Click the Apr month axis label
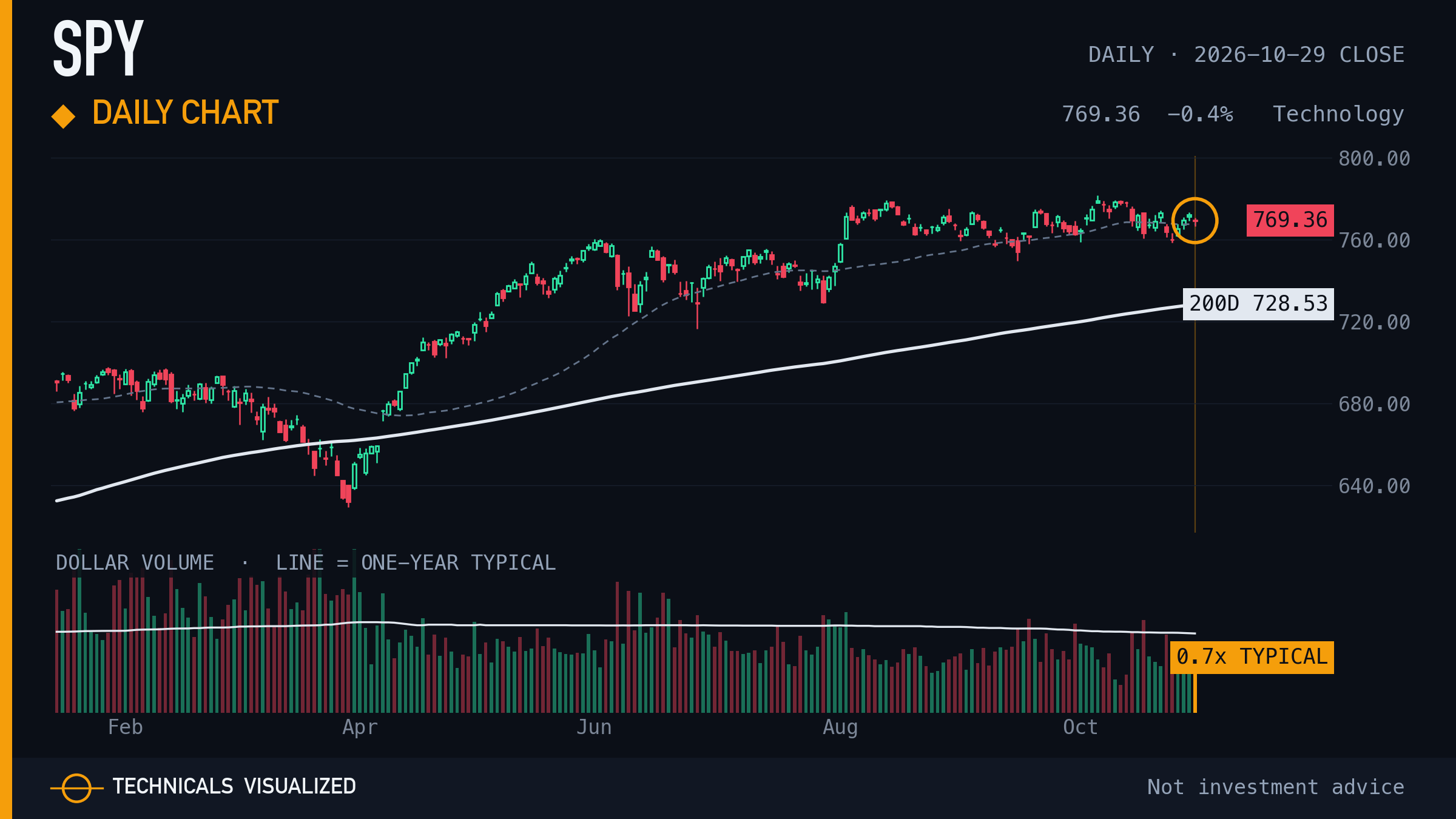This screenshot has width=1456, height=819. point(360,728)
